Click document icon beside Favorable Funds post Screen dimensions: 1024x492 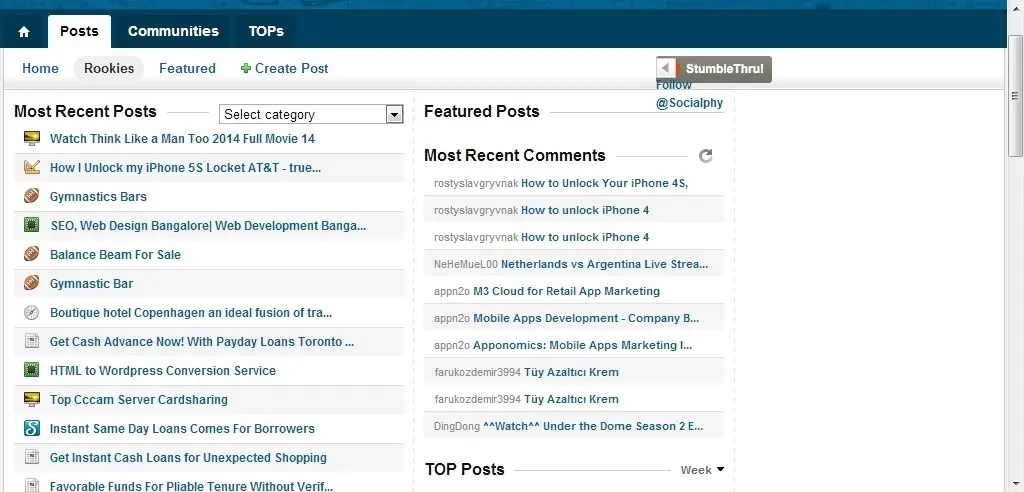pyautogui.click(x=31, y=486)
